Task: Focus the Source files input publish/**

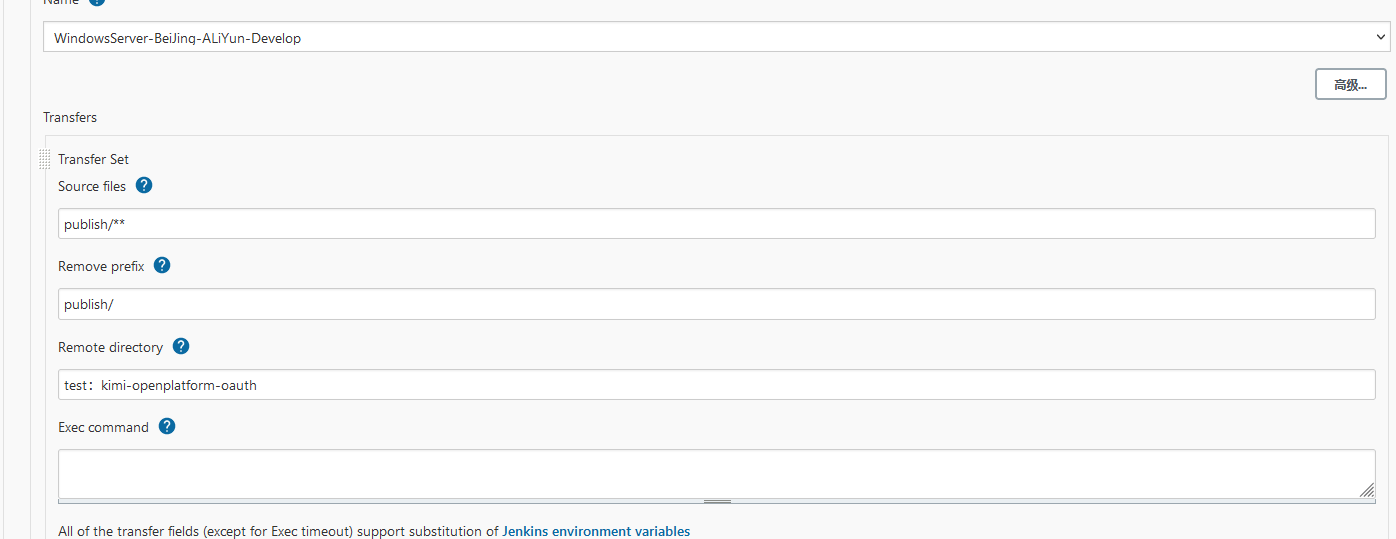Action: 716,224
